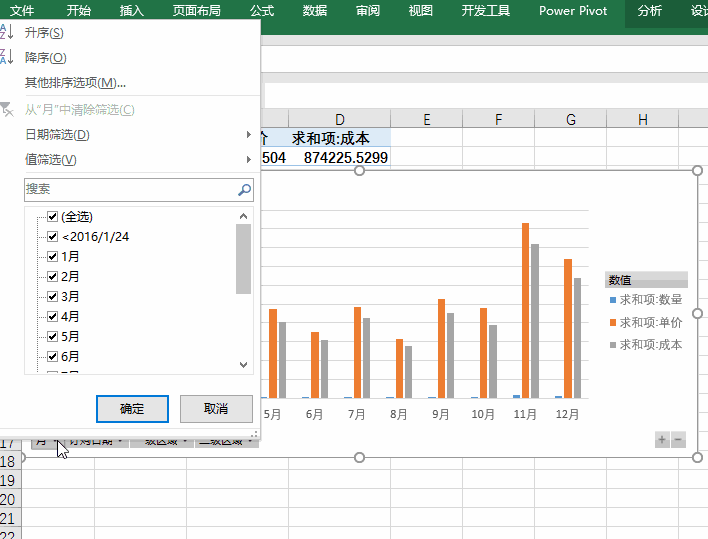
Task: Click filter list scroll up arrow
Action: (243, 216)
